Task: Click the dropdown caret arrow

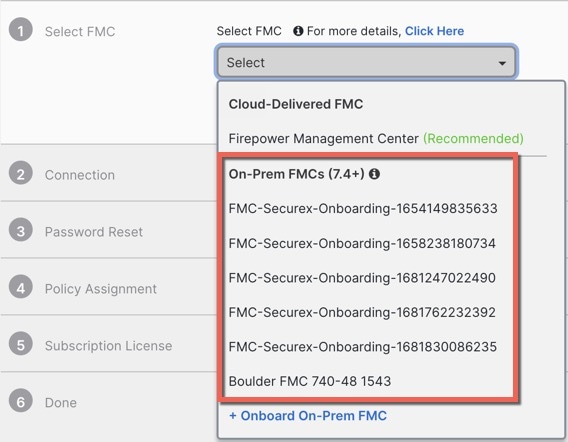Action: pyautogui.click(x=502, y=63)
